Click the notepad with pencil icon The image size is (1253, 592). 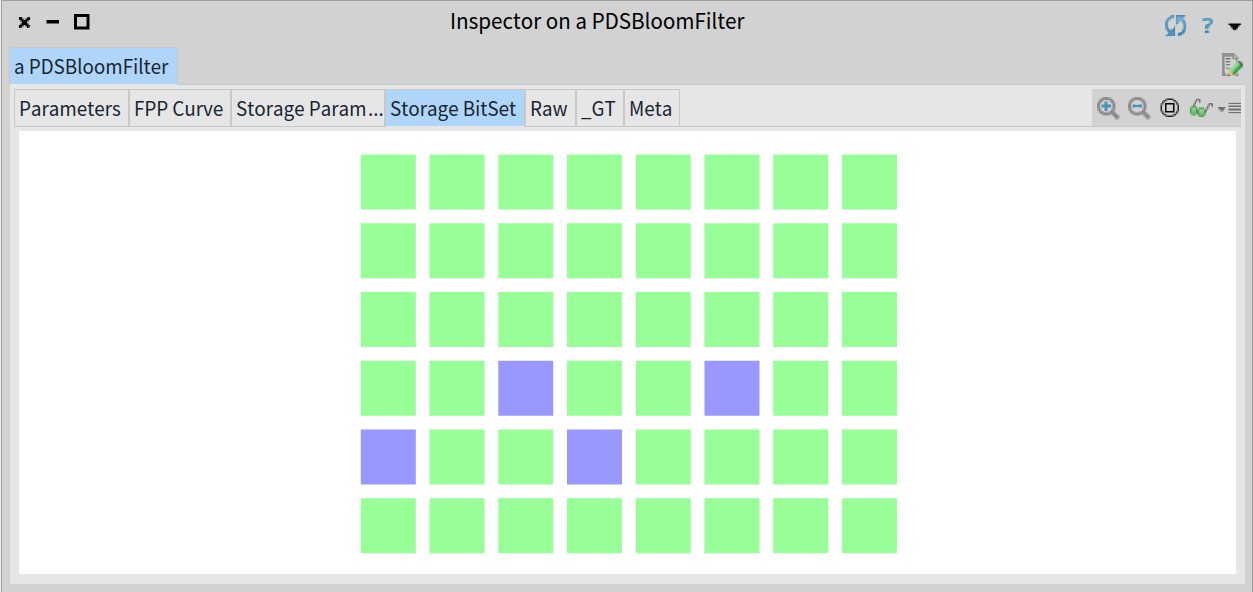(1231, 66)
